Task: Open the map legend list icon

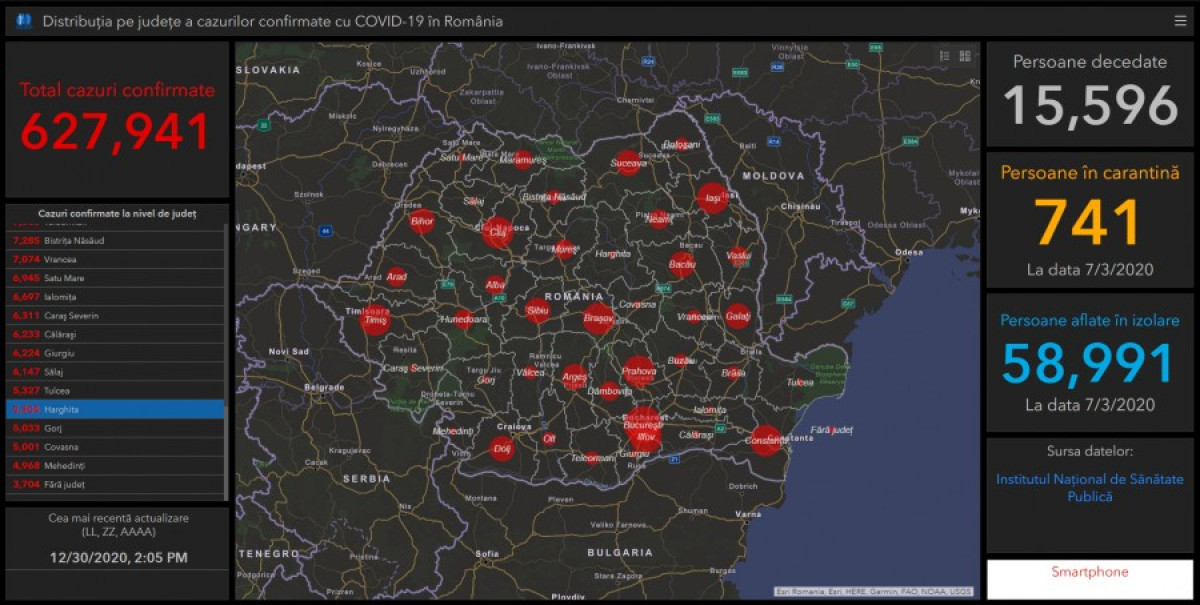Action: pyautogui.click(x=944, y=56)
